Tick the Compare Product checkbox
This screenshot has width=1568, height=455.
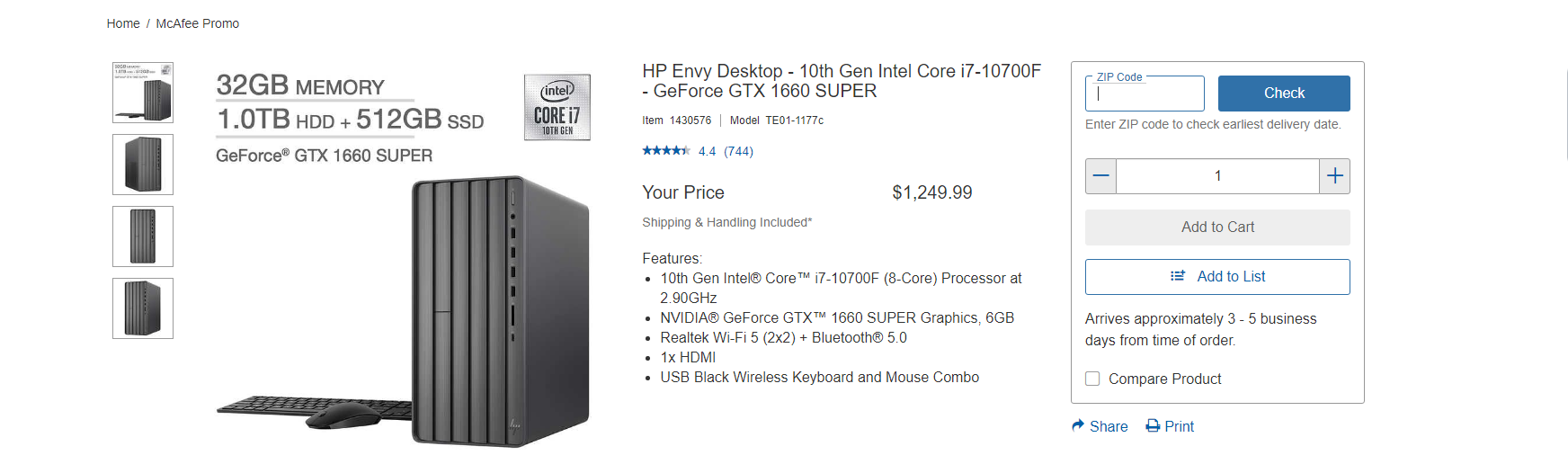coord(1092,379)
